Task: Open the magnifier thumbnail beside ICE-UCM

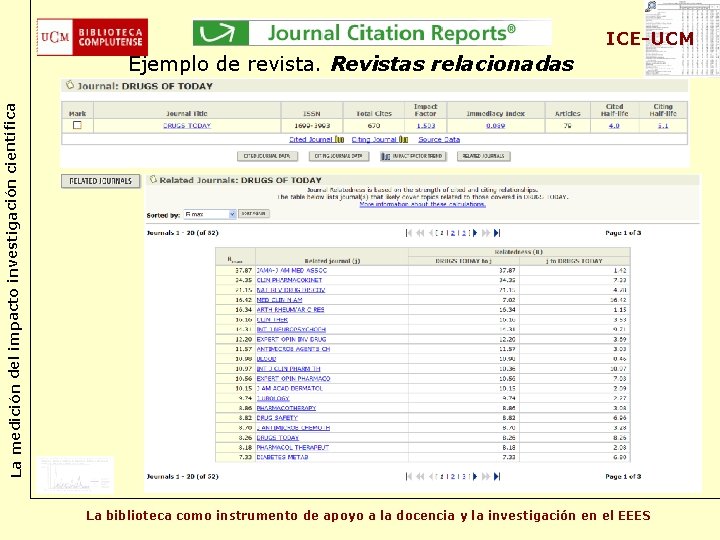Action: pyautogui.click(x=681, y=38)
